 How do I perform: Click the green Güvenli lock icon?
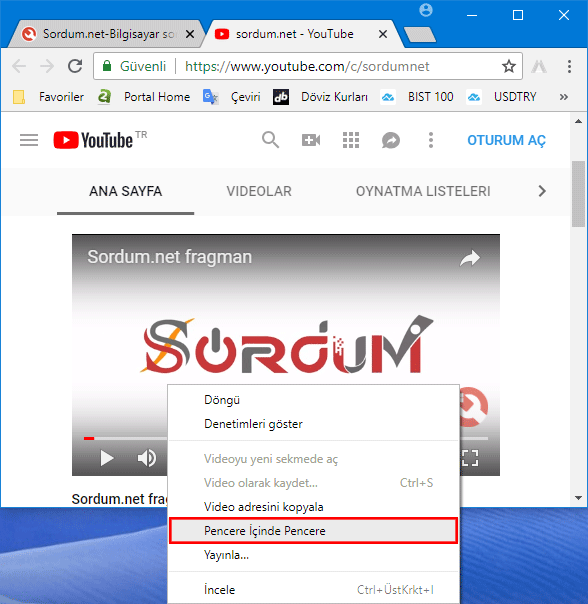[107, 66]
